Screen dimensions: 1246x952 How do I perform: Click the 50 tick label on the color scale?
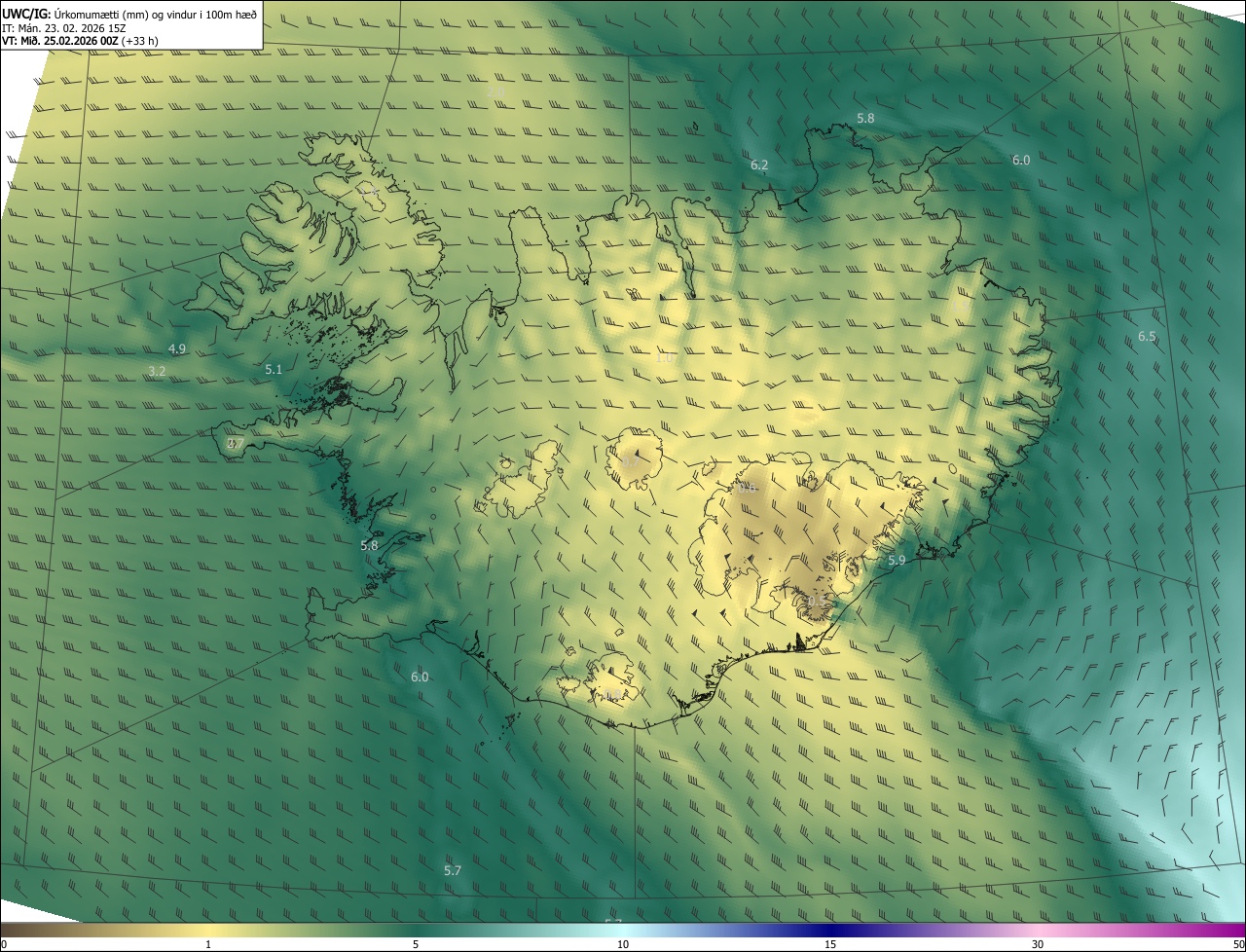[1238, 944]
